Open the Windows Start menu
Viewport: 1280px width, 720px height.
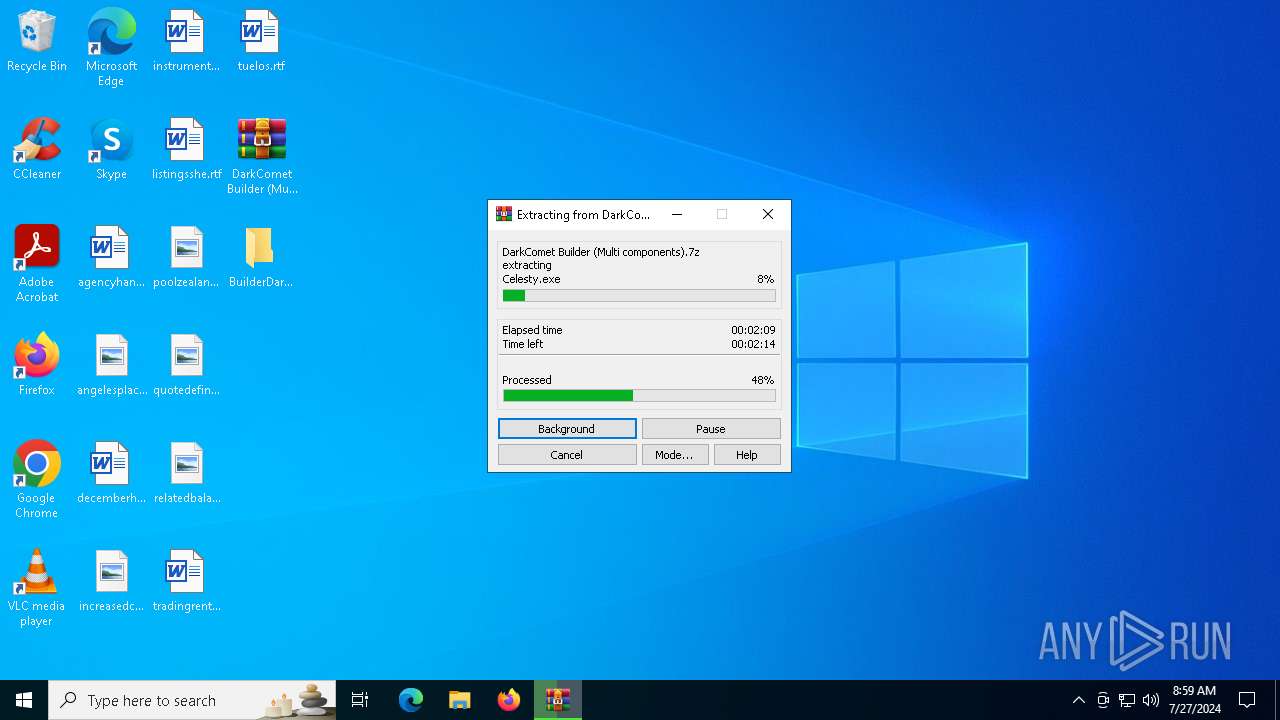click(24, 700)
